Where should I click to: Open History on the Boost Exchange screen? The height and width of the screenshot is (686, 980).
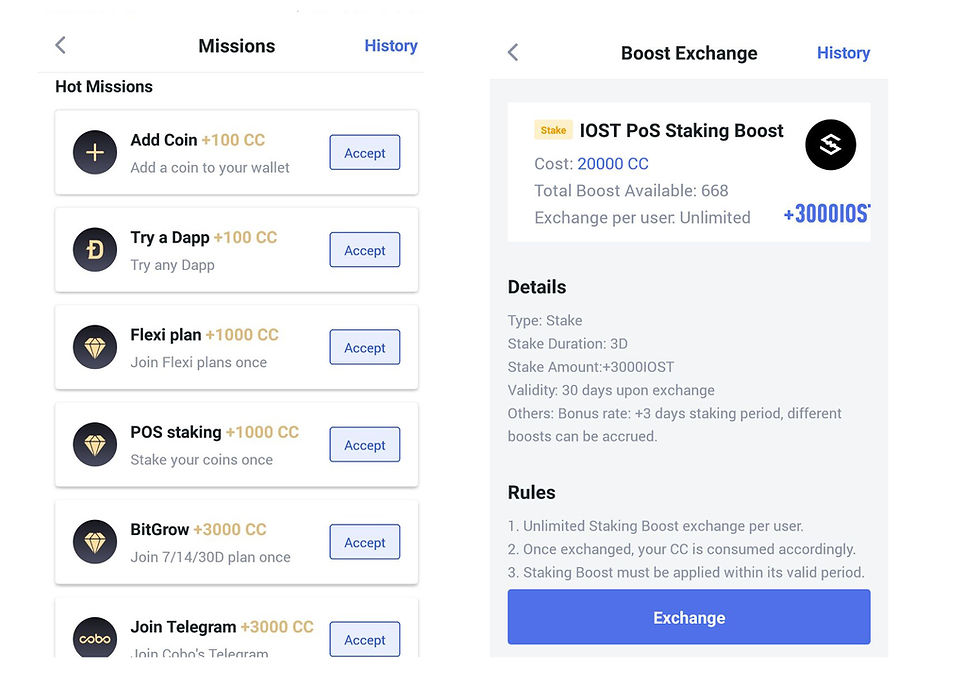(x=843, y=53)
